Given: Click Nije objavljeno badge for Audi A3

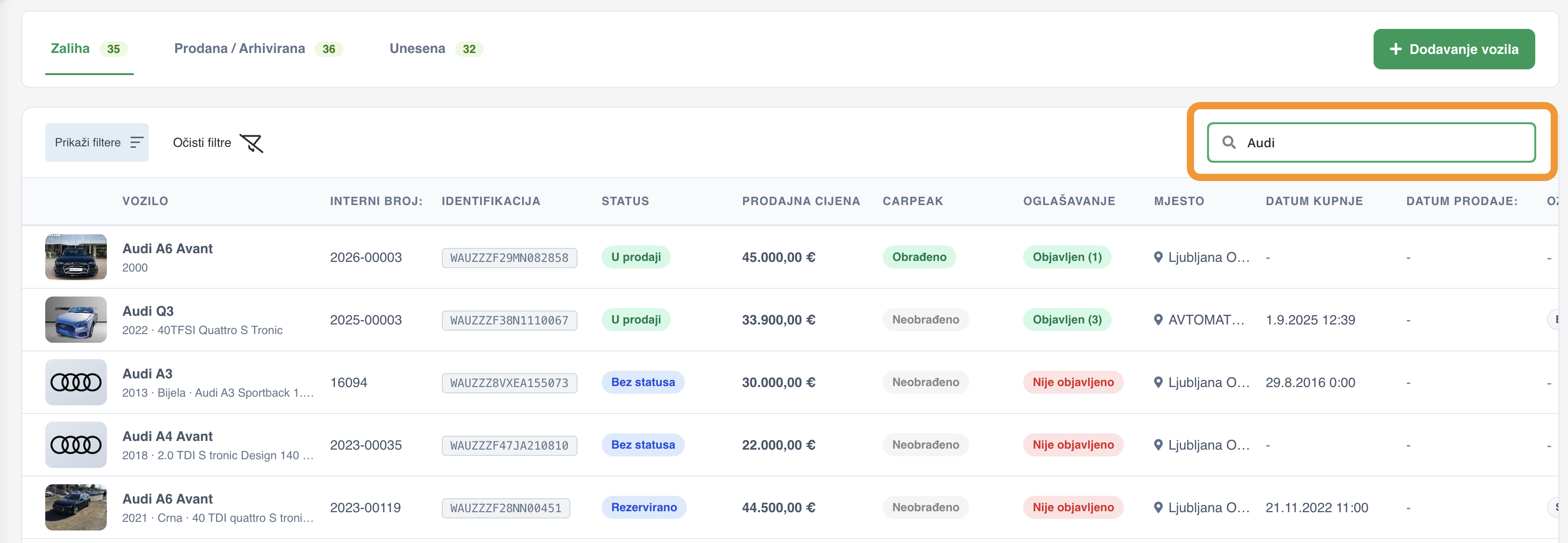Looking at the screenshot, I should click(1073, 382).
